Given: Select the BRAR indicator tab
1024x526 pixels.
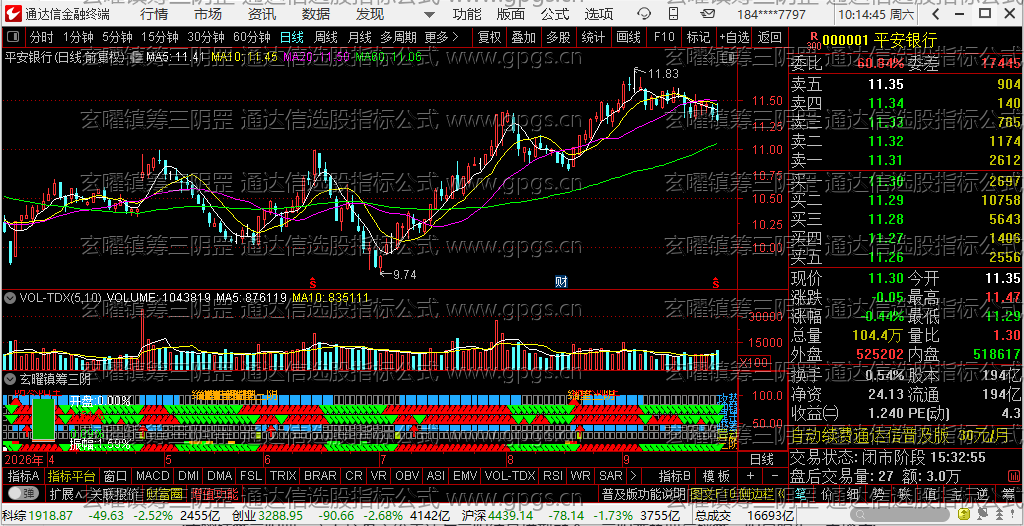Looking at the screenshot, I should pos(320,475).
